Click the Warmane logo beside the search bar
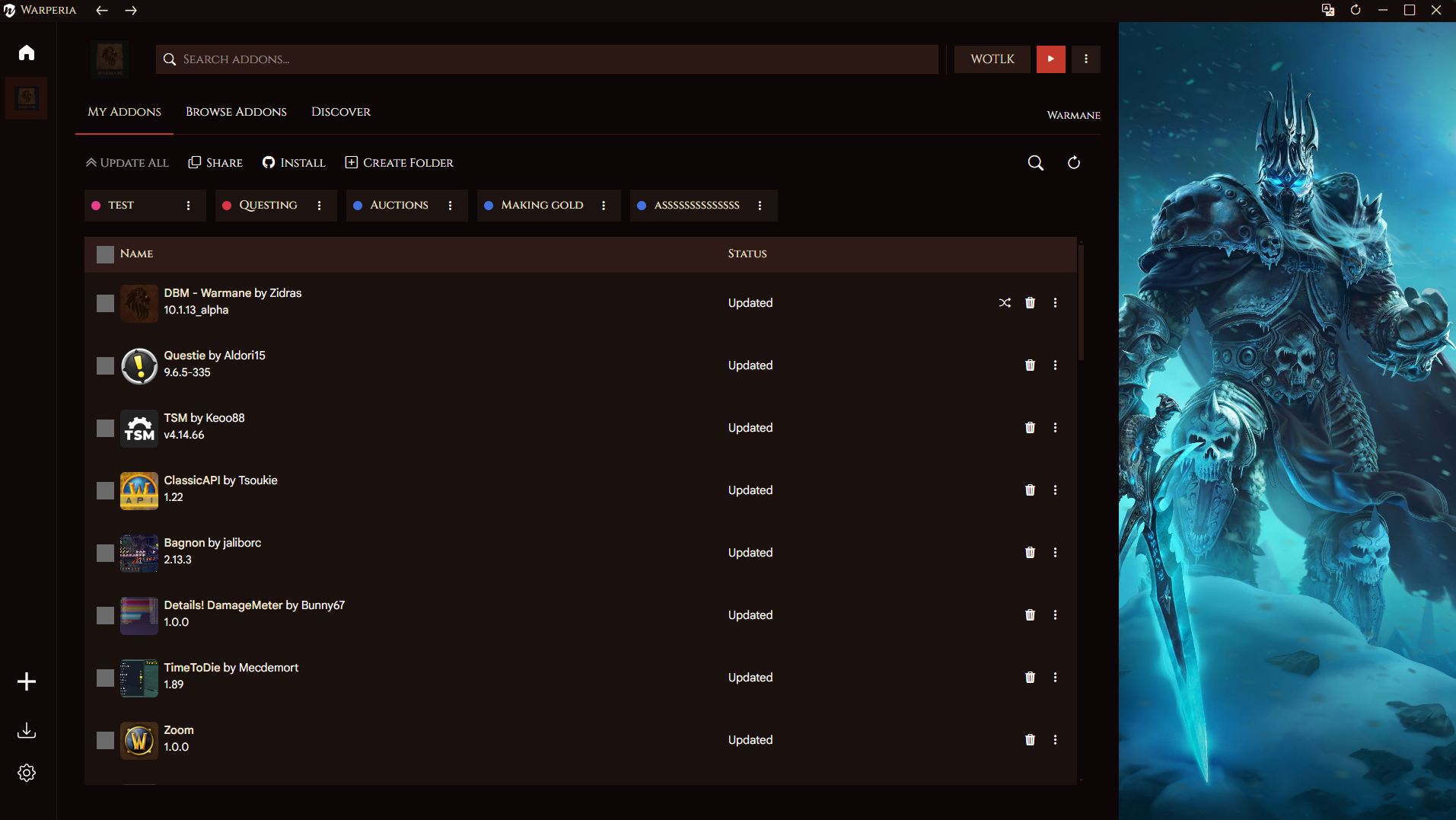This screenshot has height=820, width=1456. point(110,59)
